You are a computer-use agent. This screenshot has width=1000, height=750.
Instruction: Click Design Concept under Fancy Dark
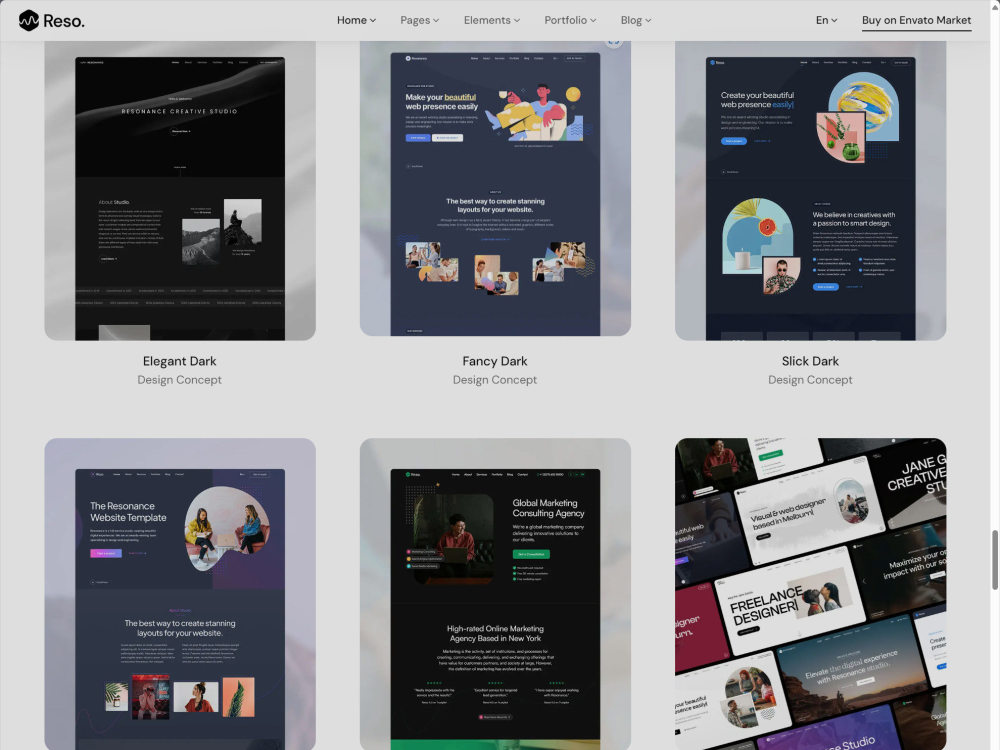(495, 379)
